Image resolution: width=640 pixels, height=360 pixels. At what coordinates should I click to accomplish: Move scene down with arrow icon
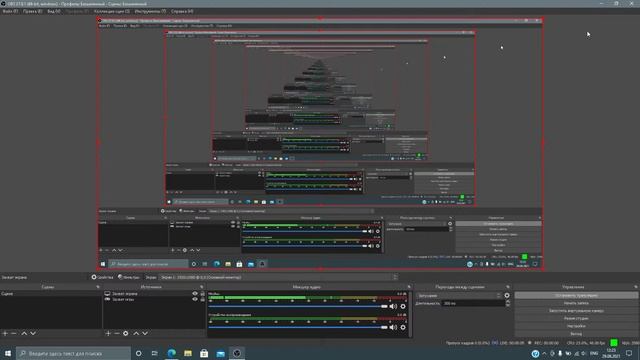coord(33,333)
